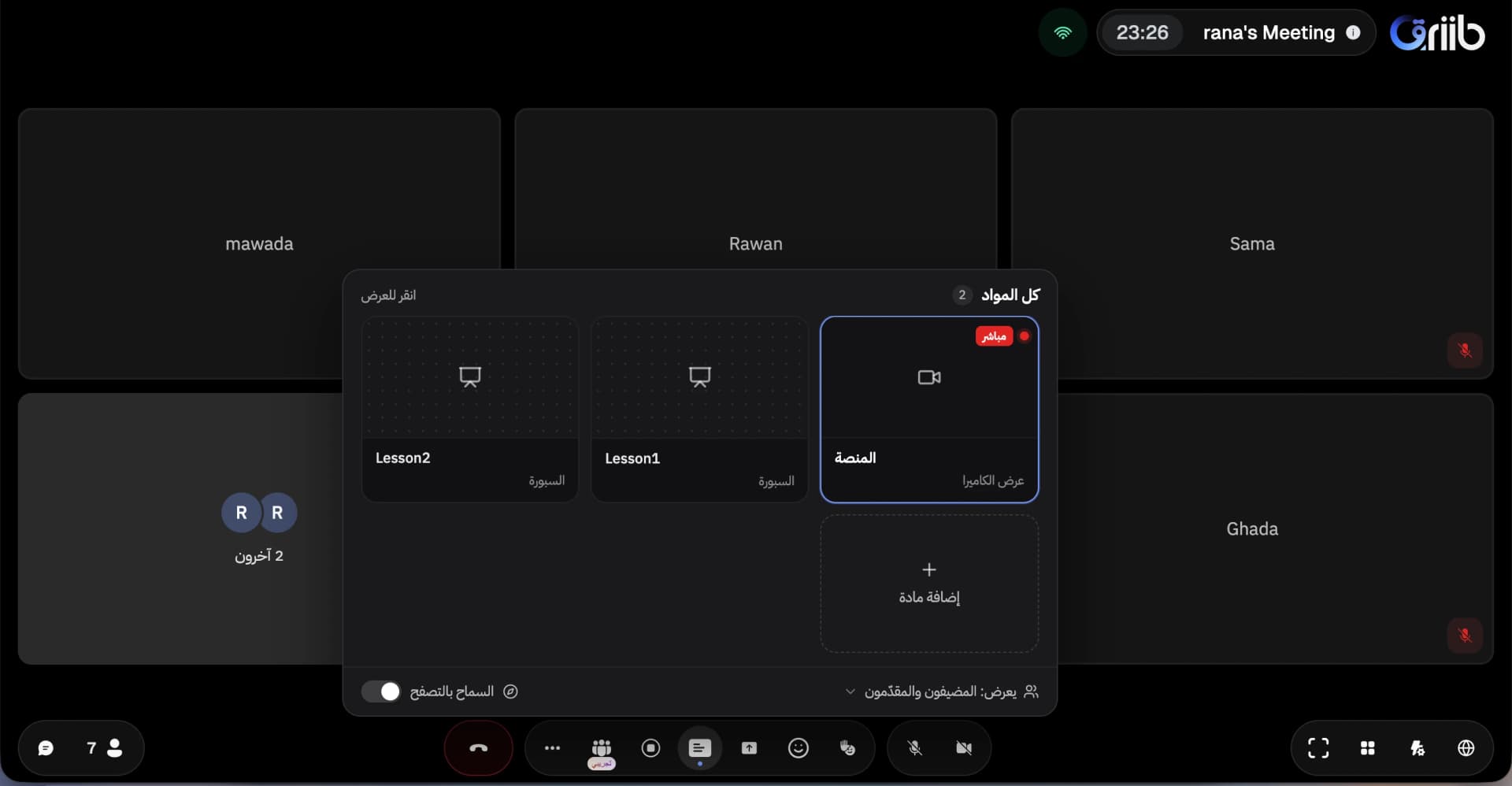Change the grid layout with four-squares icon

[1367, 747]
